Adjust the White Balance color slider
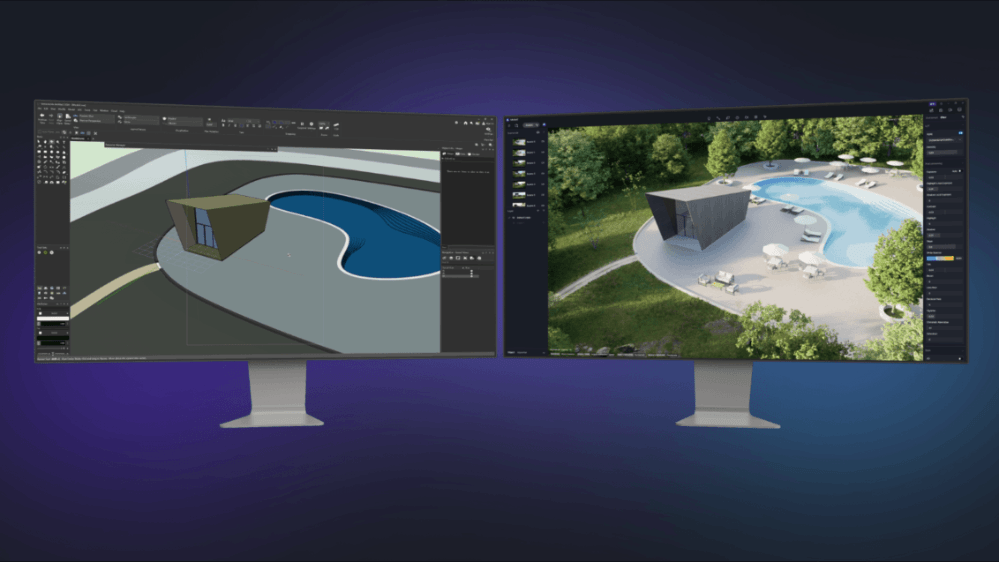This screenshot has width=999, height=562. (x=940, y=258)
